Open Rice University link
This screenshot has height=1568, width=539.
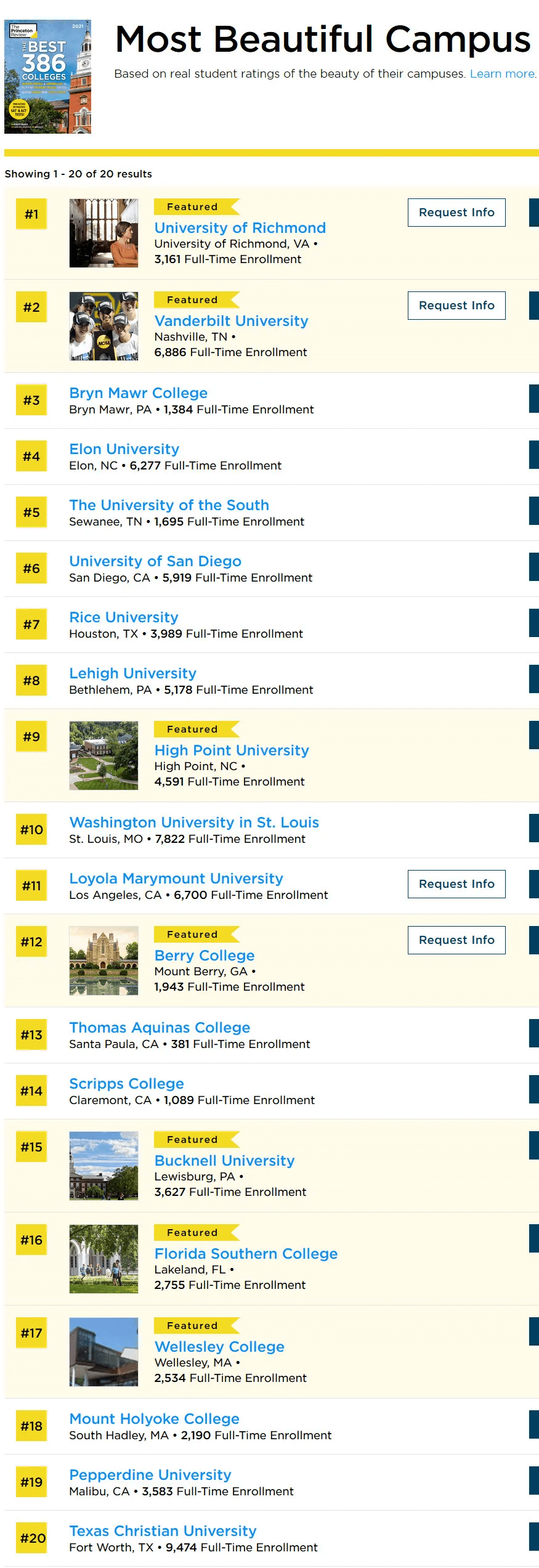tap(124, 617)
